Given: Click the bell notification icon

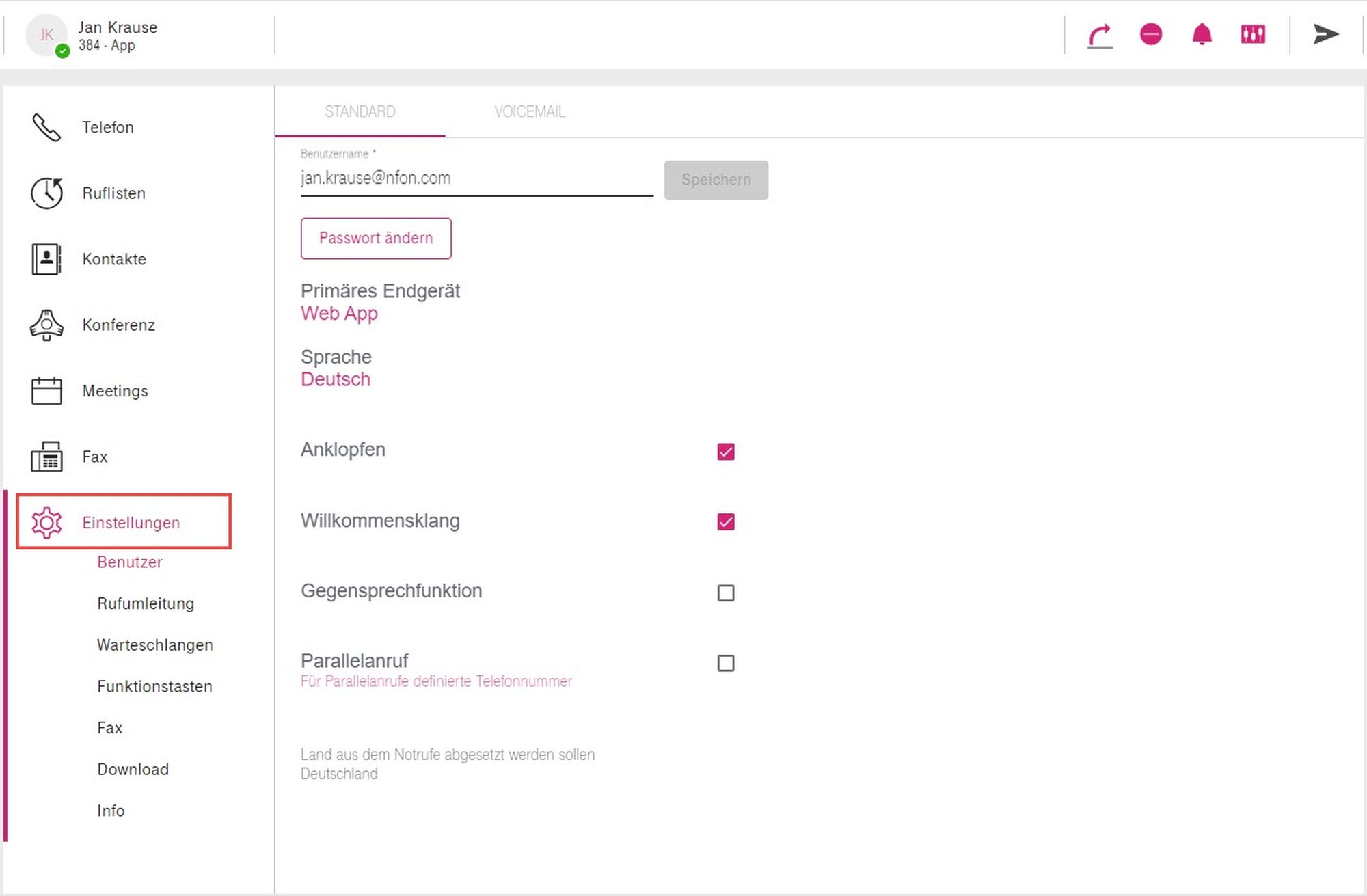Looking at the screenshot, I should [1202, 34].
